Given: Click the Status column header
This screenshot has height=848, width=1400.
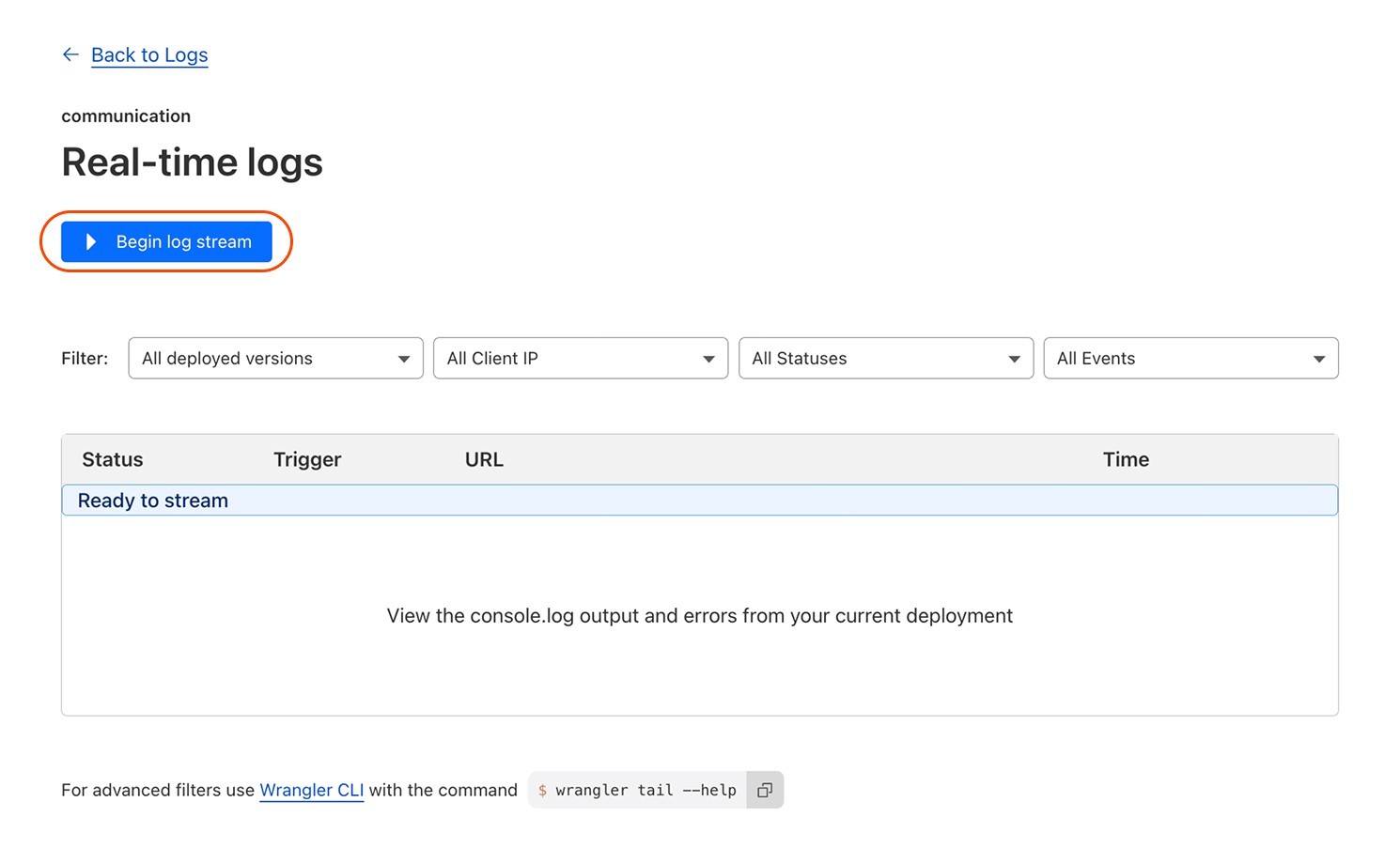Looking at the screenshot, I should coord(113,459).
